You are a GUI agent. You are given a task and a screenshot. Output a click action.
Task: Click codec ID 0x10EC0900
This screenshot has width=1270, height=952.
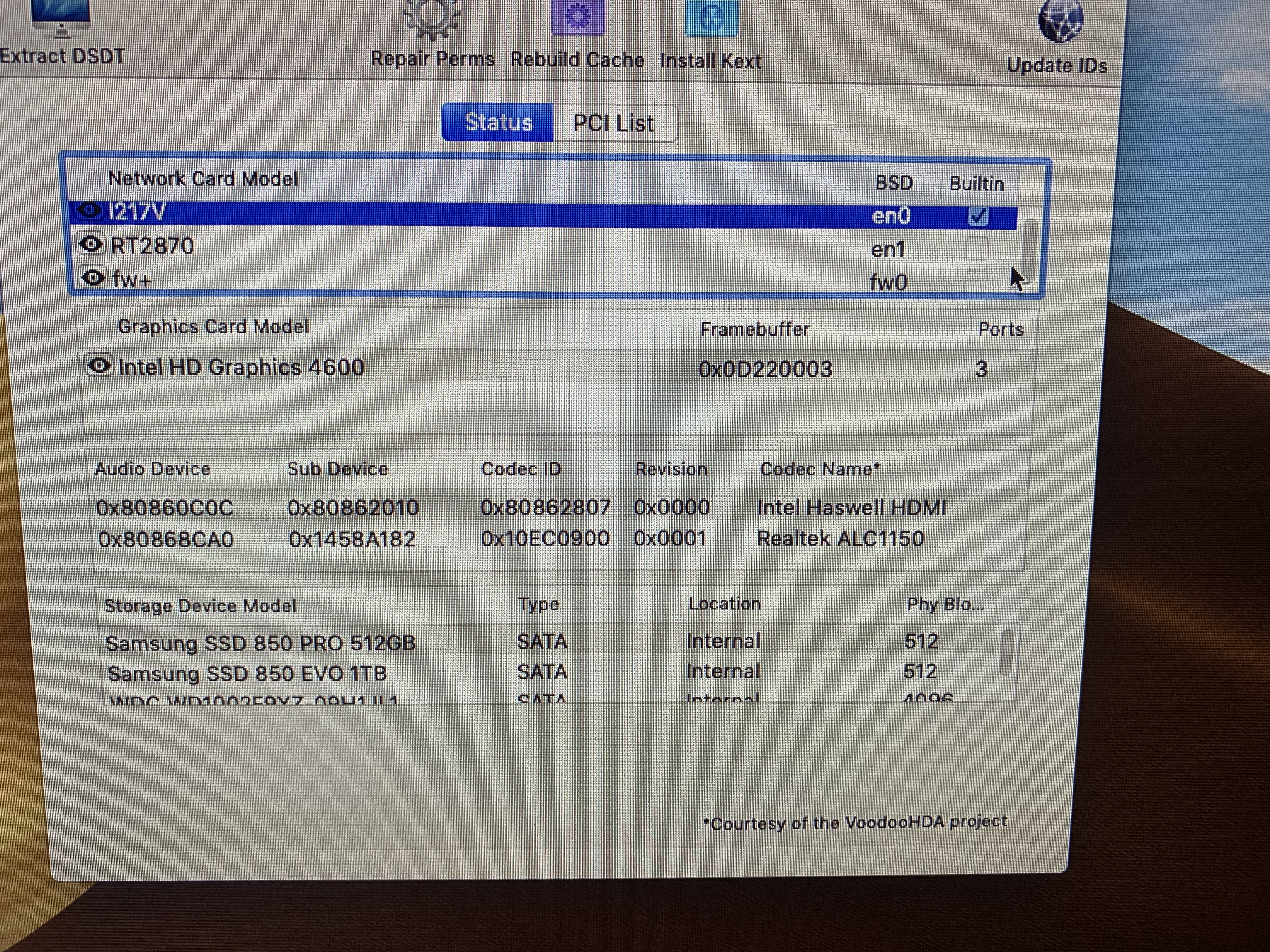point(545,538)
